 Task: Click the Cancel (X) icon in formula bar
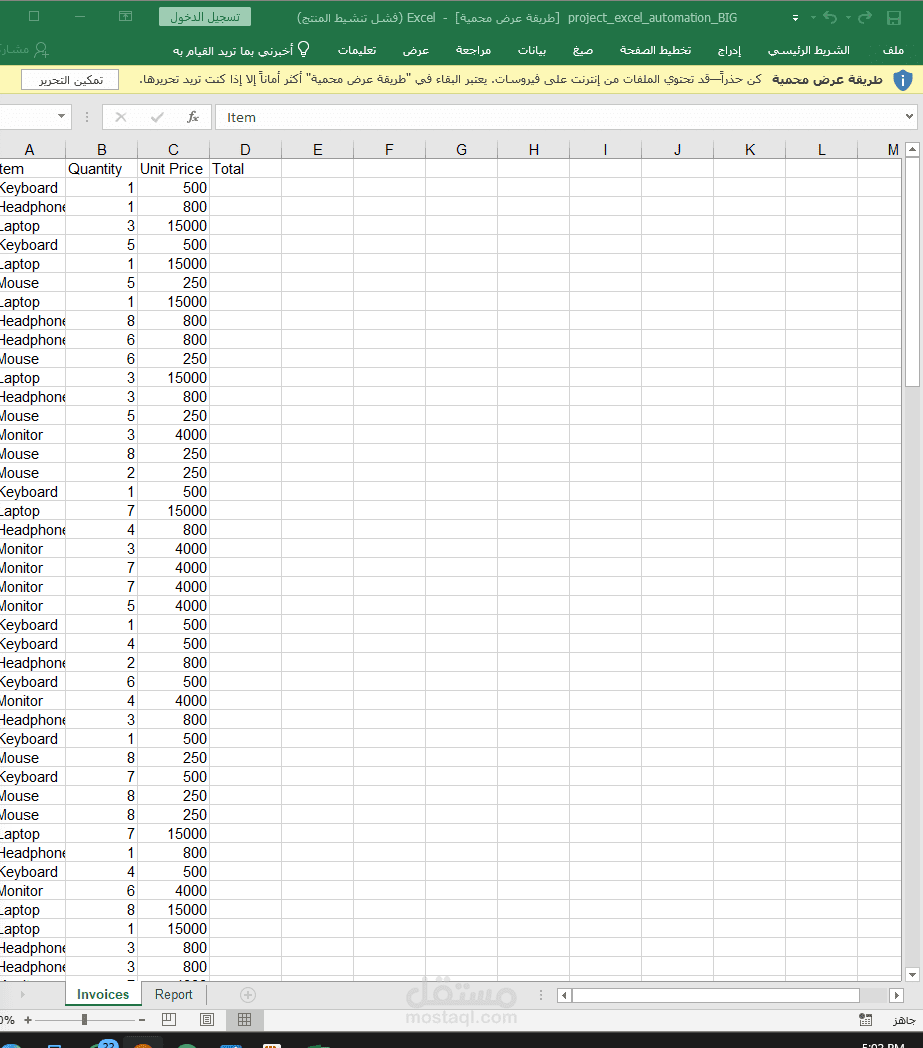coord(120,116)
